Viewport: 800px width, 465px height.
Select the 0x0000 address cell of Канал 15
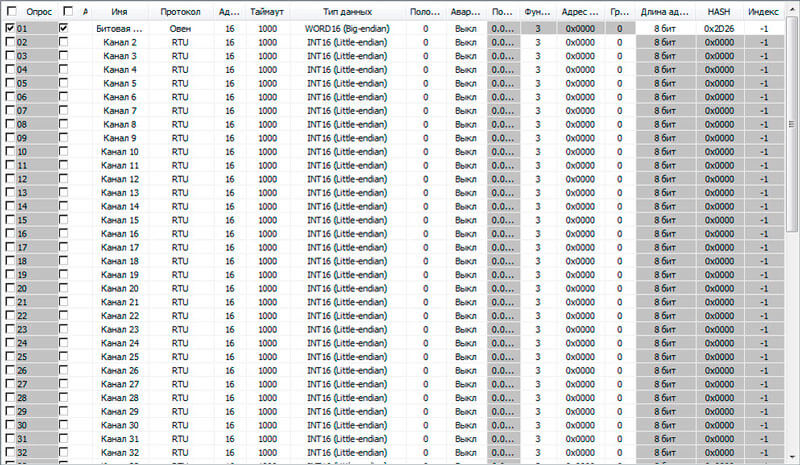[580, 220]
